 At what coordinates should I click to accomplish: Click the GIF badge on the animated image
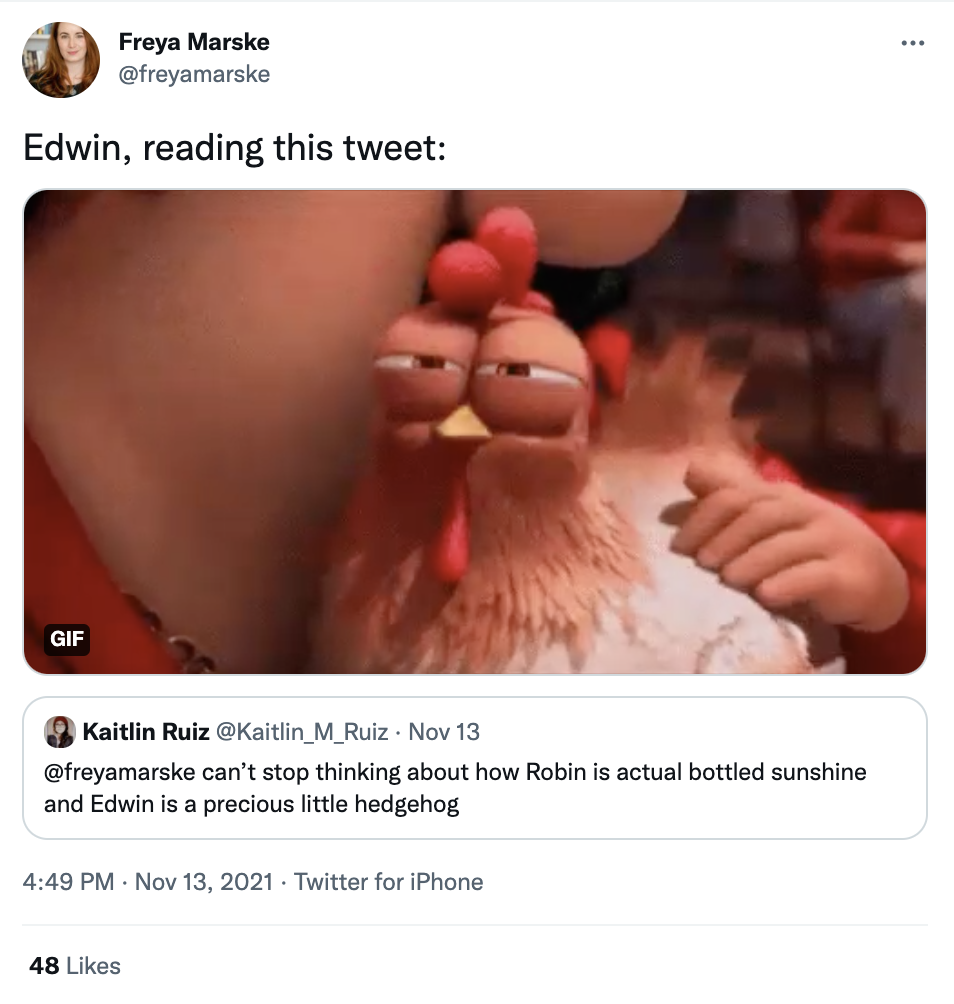pyautogui.click(x=66, y=640)
